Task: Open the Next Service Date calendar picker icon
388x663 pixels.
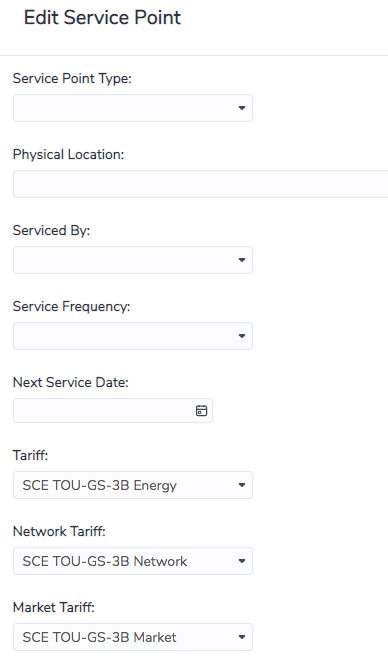Action: coord(202,411)
